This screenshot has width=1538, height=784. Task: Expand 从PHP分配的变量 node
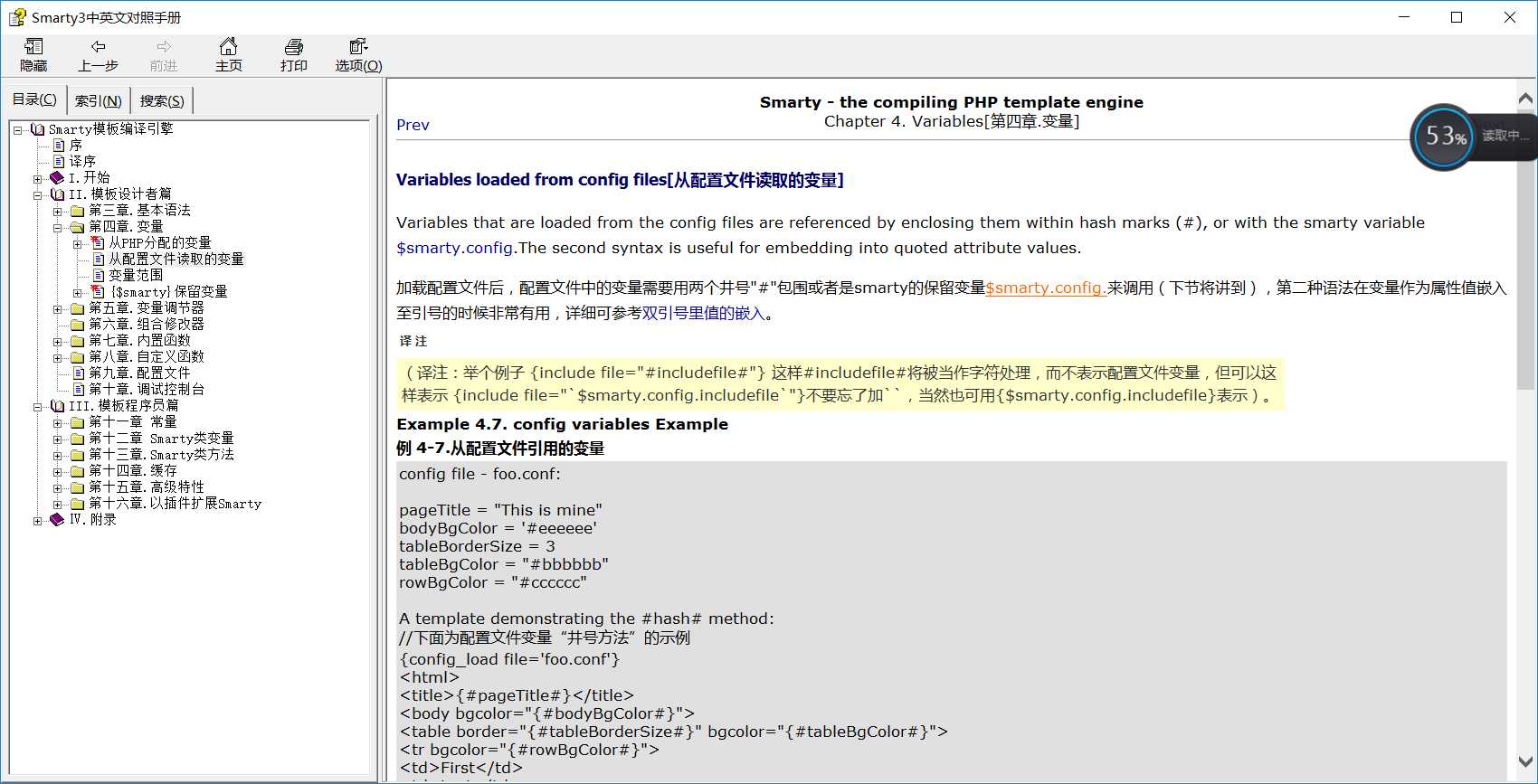[77, 244]
